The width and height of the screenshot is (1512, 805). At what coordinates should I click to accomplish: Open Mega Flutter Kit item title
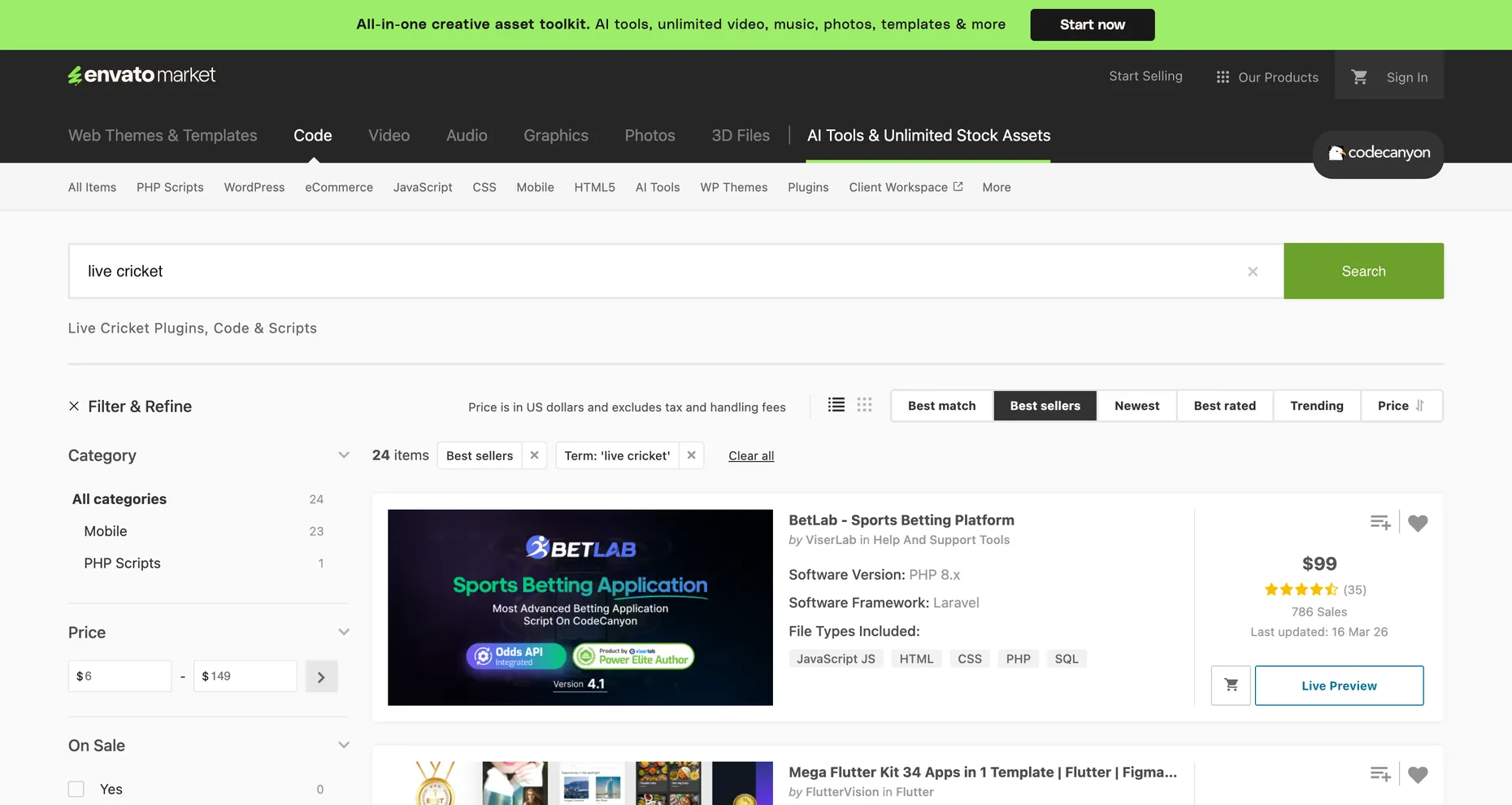(x=983, y=772)
